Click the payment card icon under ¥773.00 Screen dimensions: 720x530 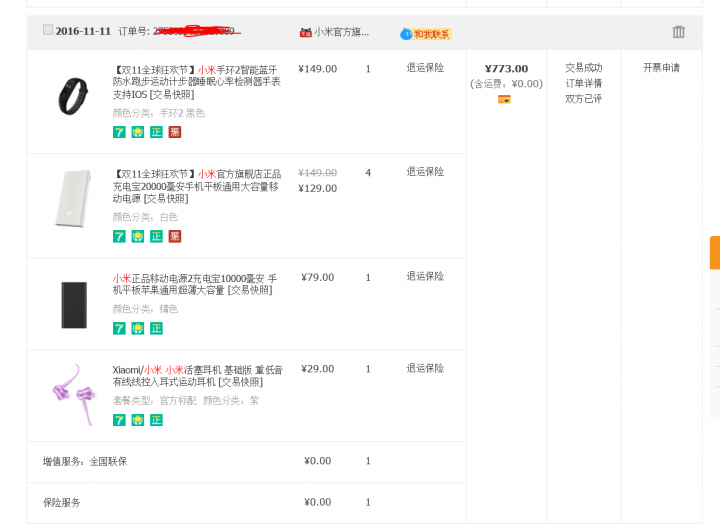504,99
